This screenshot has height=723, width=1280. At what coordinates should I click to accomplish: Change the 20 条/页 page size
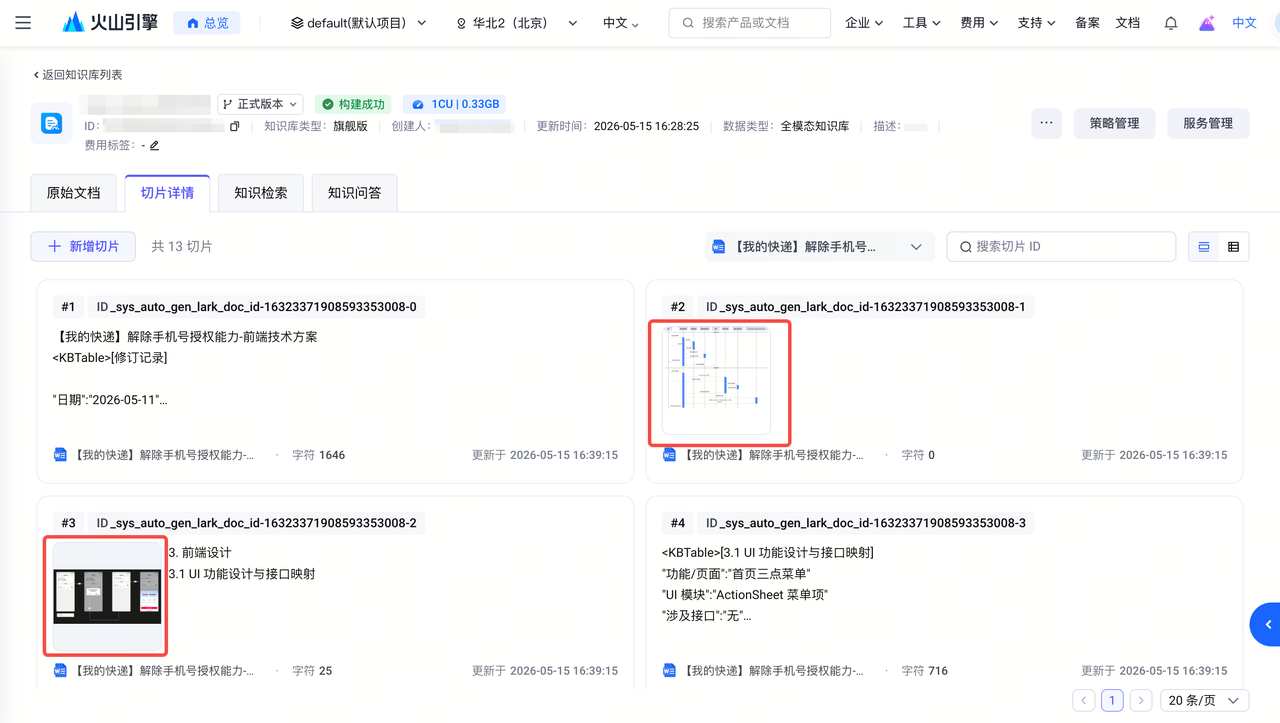click(x=1204, y=701)
